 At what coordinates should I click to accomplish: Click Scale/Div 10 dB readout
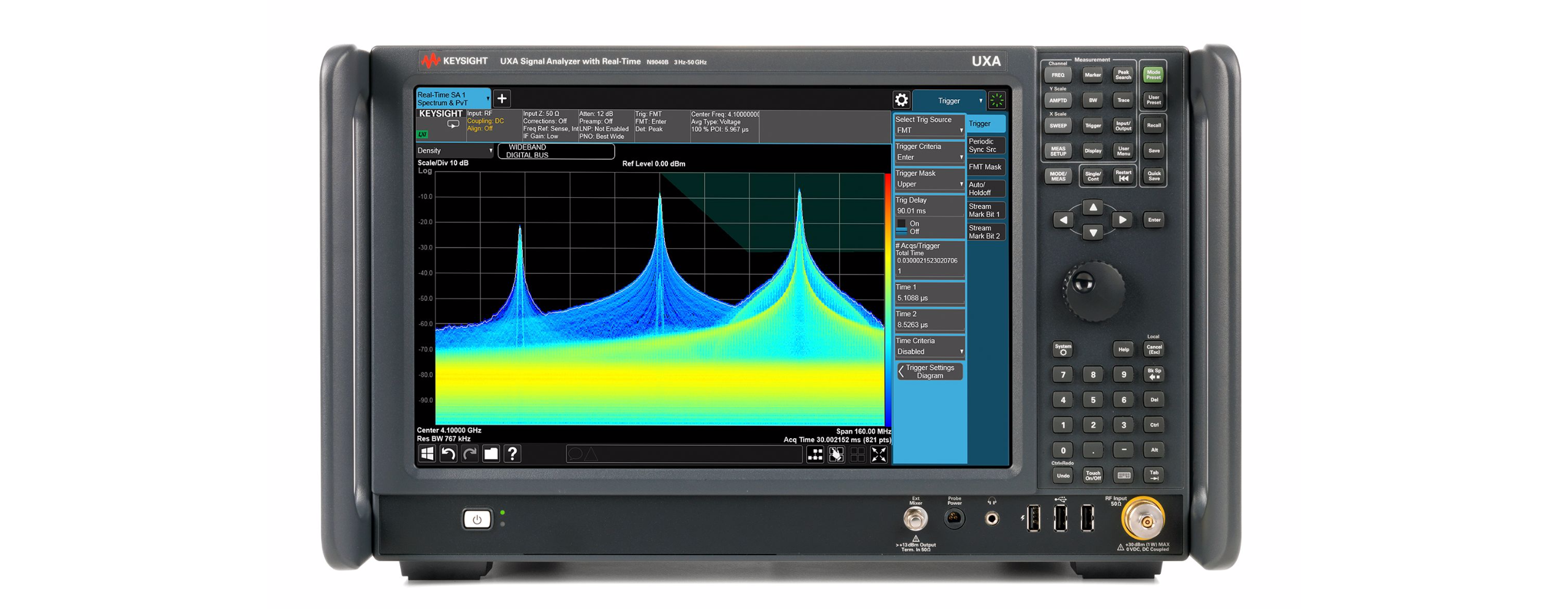coord(442,164)
